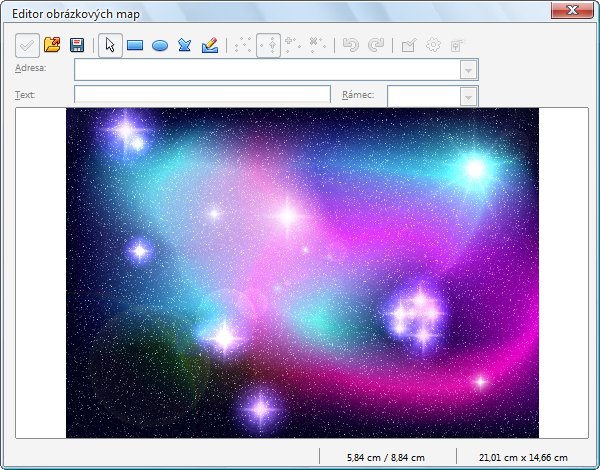The height and width of the screenshot is (470, 600).
Task: Toggle the Active hotspot state icon
Action: [409, 46]
